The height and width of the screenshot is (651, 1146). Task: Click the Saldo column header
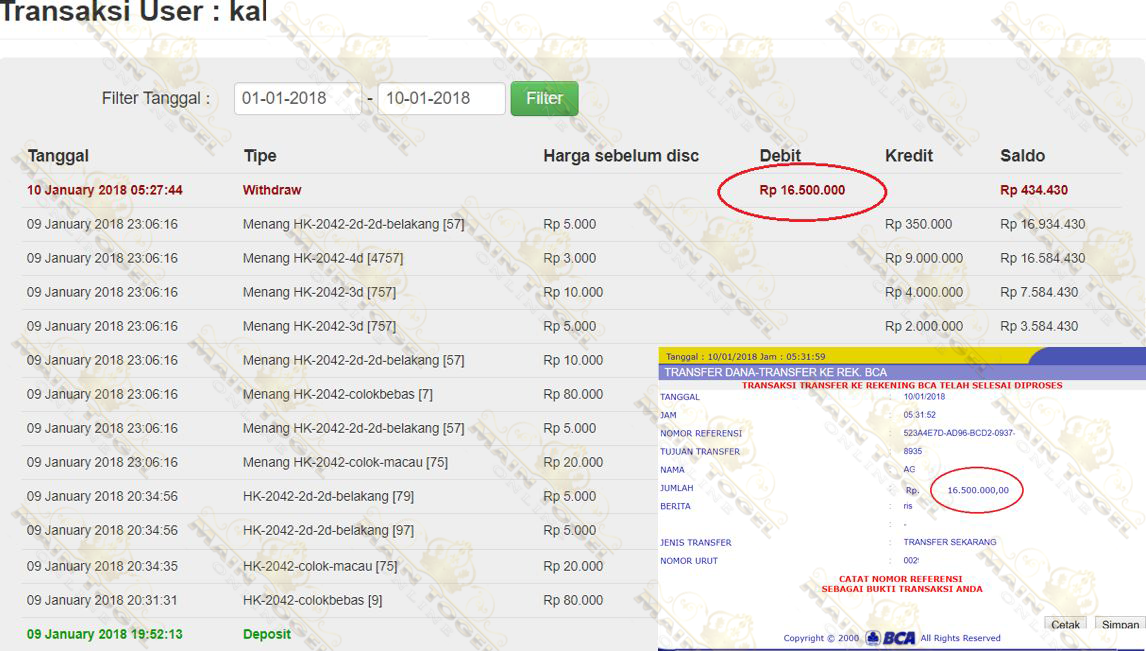click(x=1022, y=156)
